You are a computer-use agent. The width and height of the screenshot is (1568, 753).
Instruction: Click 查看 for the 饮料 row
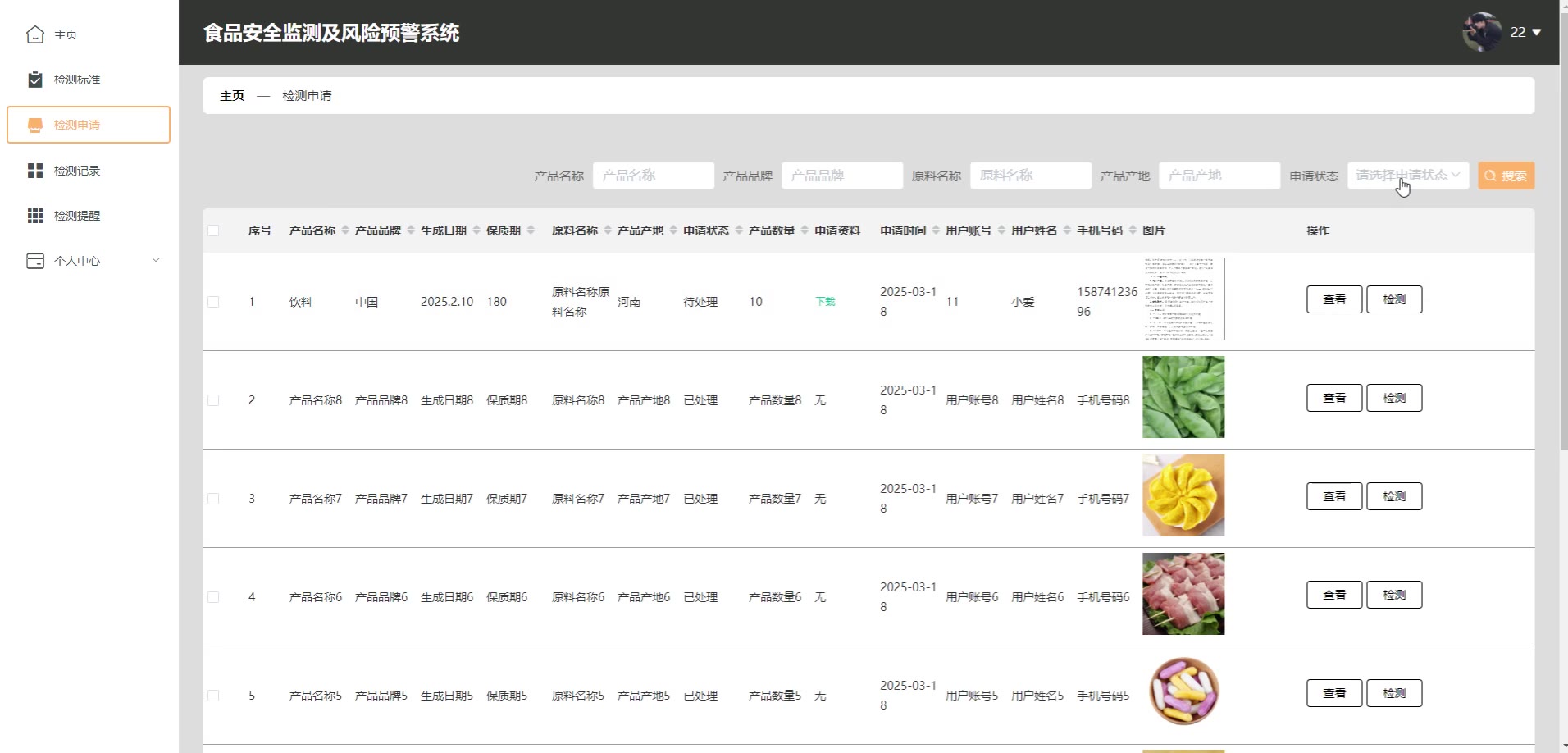1334,299
